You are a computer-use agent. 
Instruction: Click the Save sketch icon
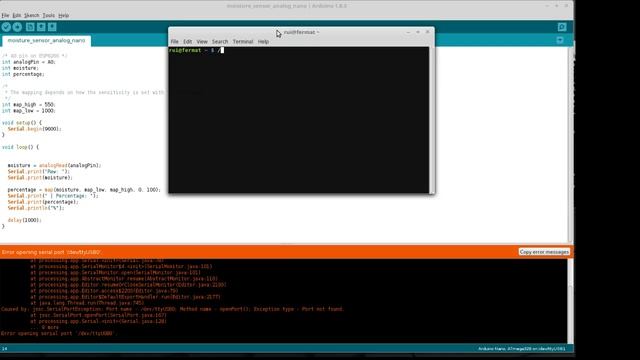52,27
